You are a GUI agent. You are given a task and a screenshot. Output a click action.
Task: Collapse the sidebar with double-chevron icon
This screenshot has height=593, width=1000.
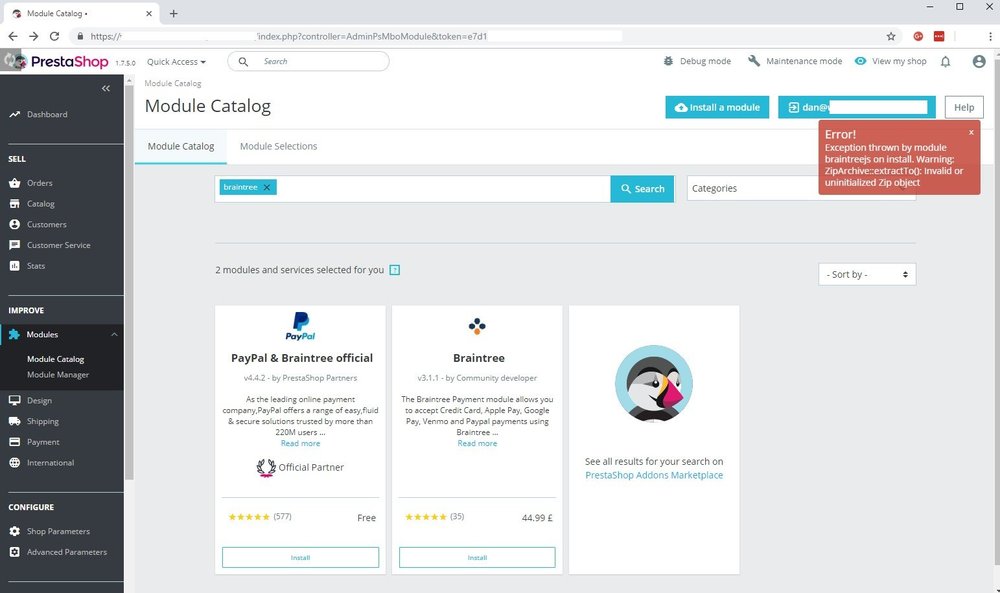pos(106,88)
